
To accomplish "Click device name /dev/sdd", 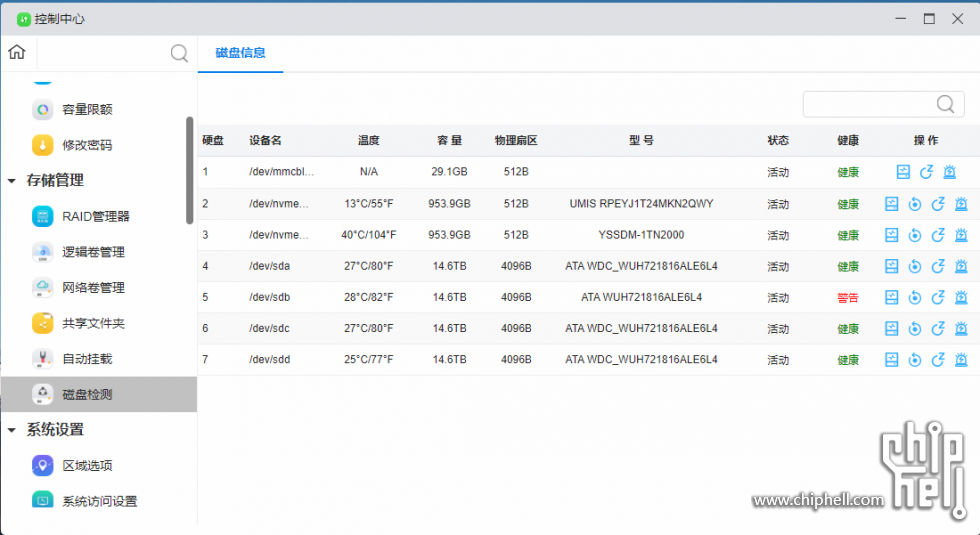I will (270, 359).
